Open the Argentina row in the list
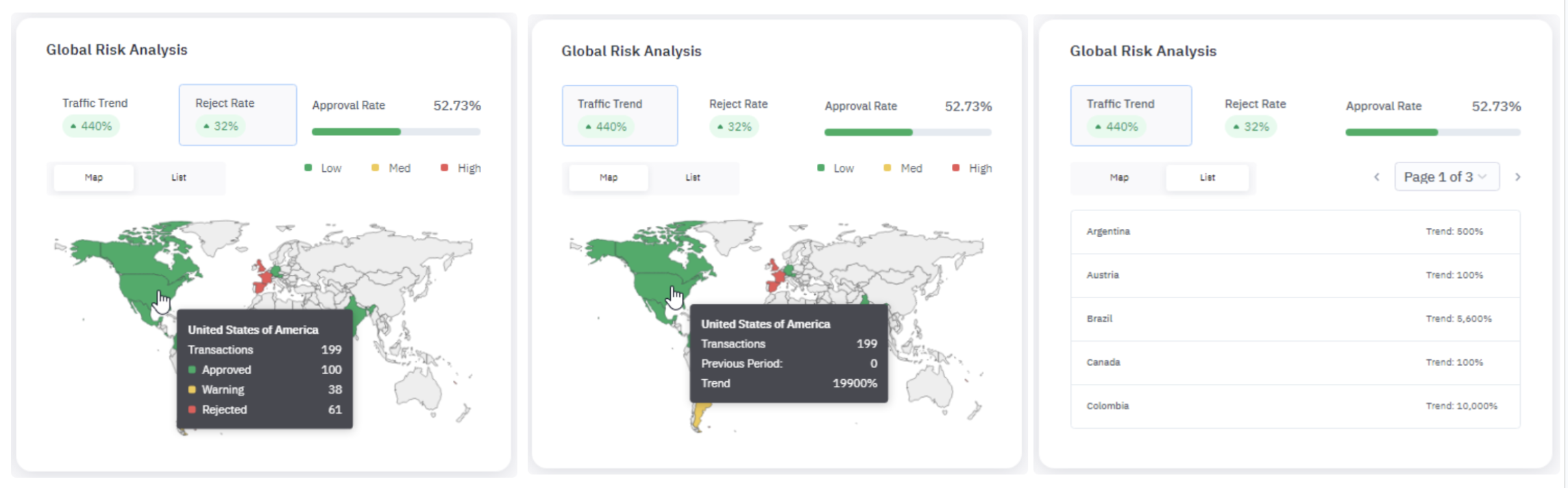 tap(1295, 232)
